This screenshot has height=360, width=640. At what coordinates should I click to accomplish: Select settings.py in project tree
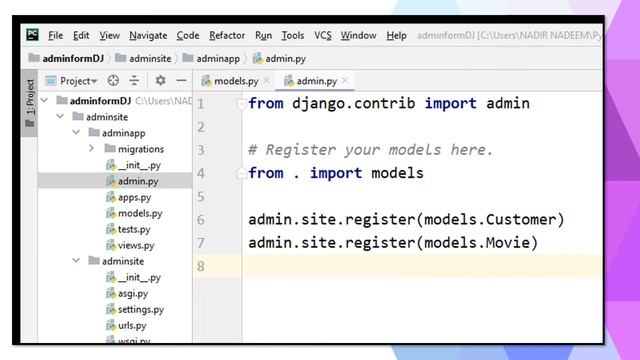[x=141, y=309]
